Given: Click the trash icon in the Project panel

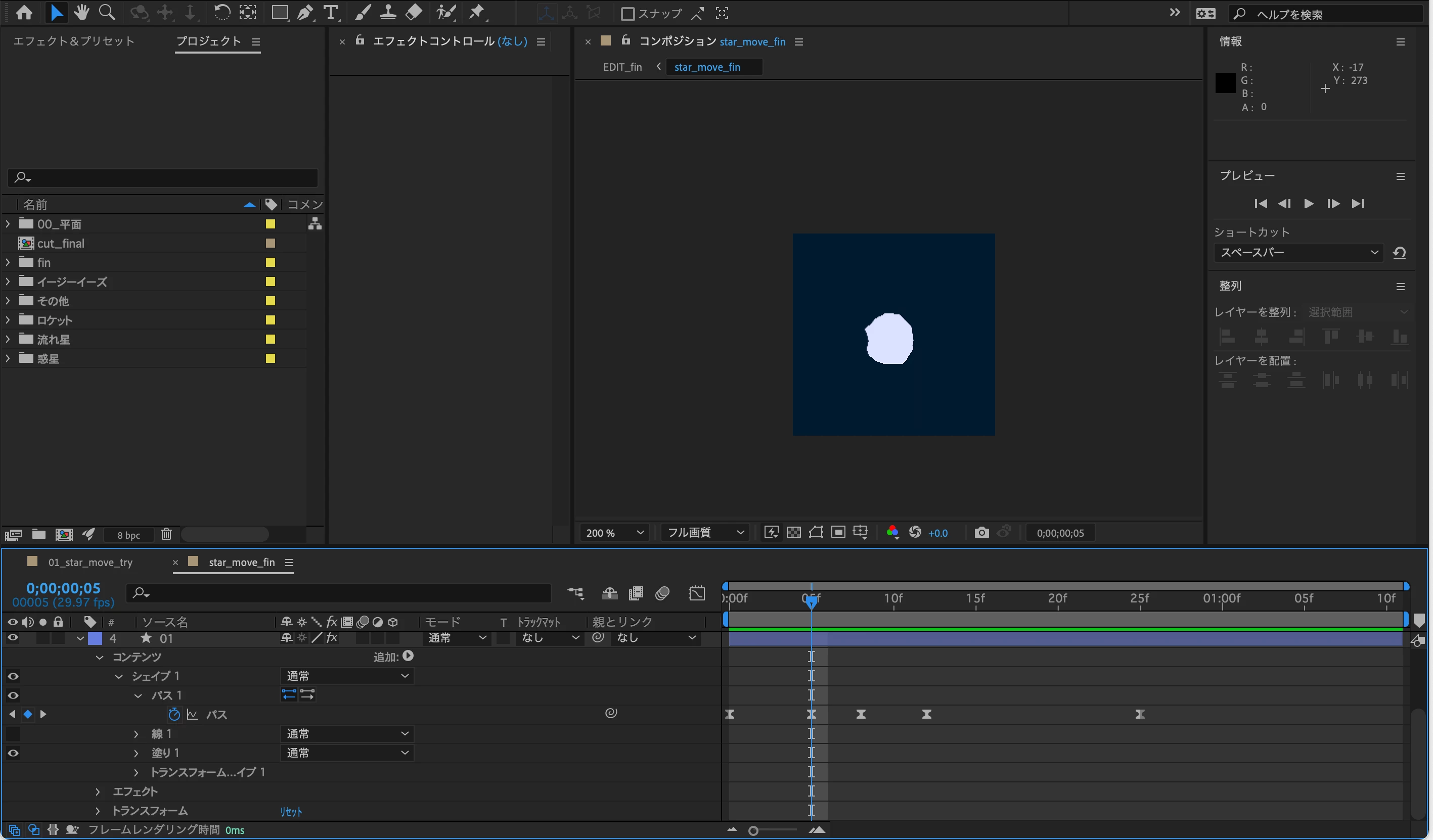Looking at the screenshot, I should (x=166, y=534).
